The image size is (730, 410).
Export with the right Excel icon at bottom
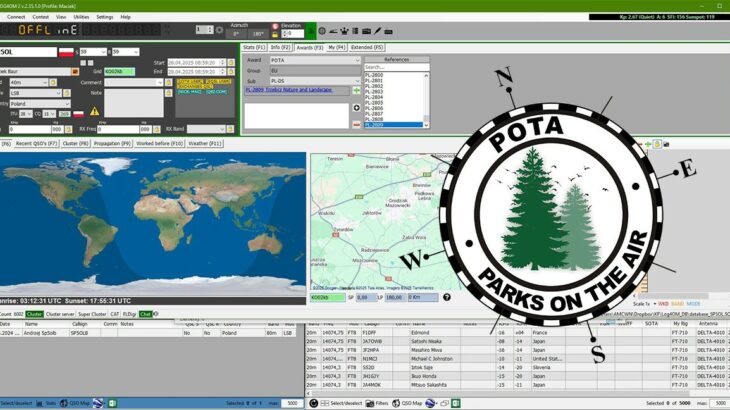(456, 403)
